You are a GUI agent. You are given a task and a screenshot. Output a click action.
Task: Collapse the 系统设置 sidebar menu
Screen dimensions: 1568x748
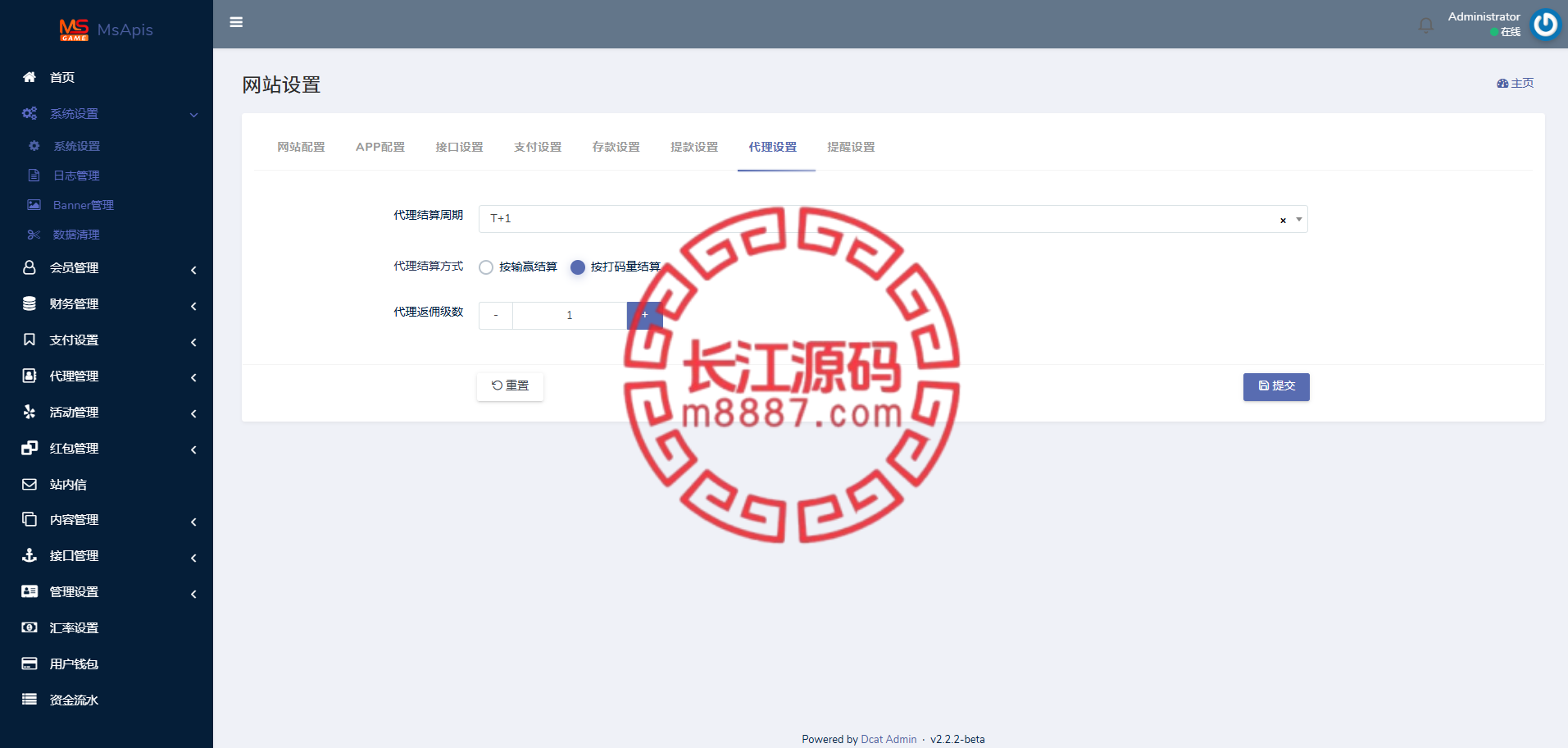(194, 115)
